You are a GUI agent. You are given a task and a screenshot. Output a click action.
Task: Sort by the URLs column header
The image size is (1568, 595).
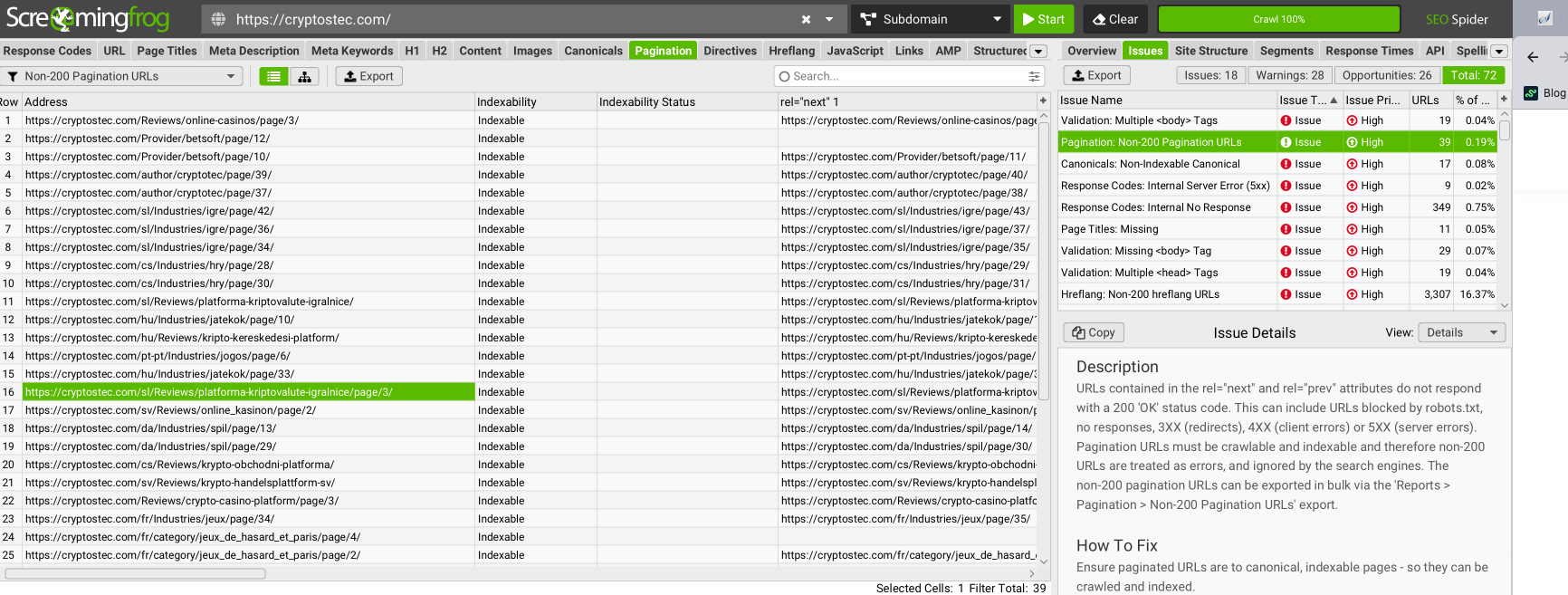point(1430,100)
